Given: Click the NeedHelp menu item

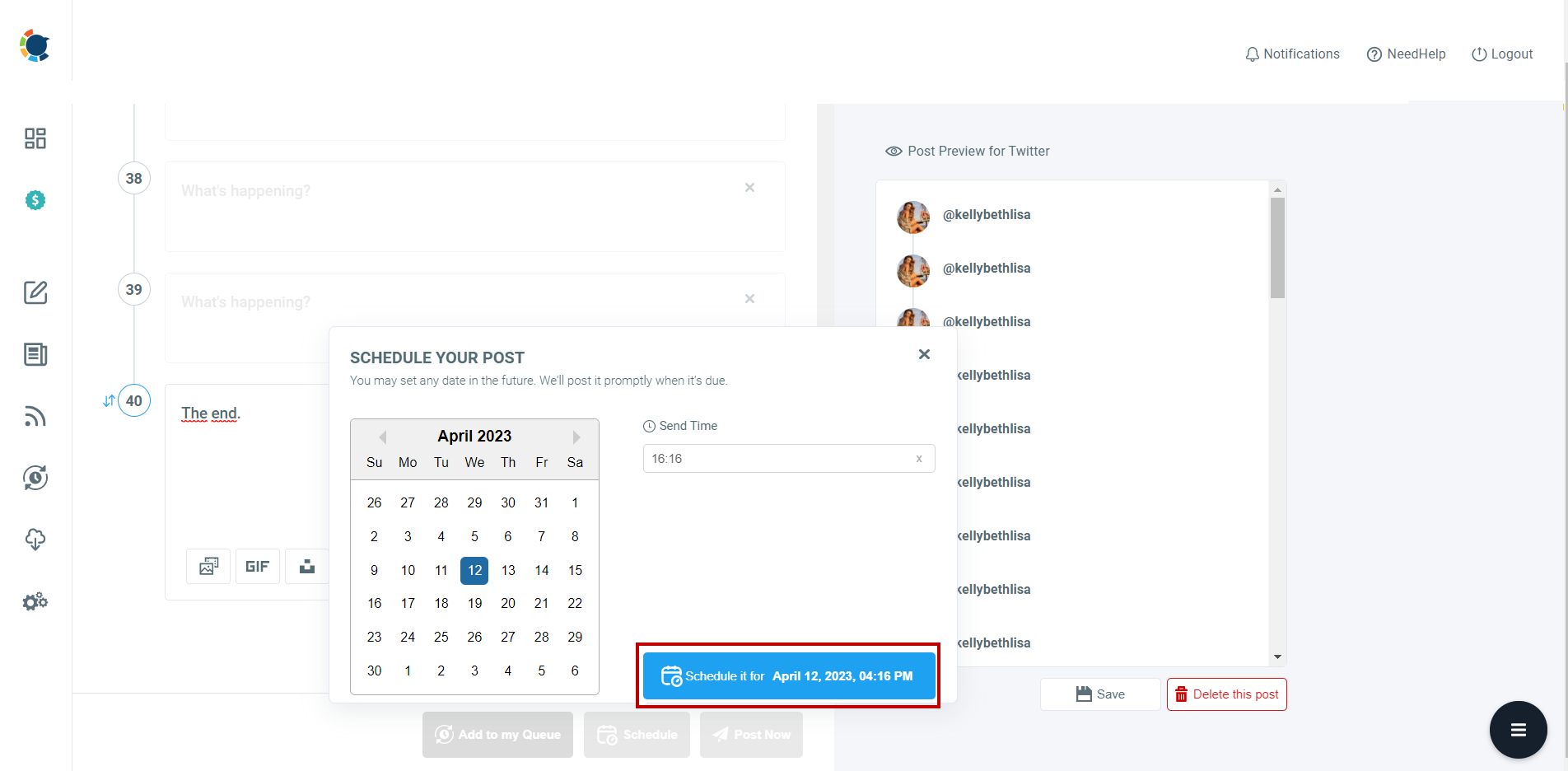Looking at the screenshot, I should [x=1406, y=54].
